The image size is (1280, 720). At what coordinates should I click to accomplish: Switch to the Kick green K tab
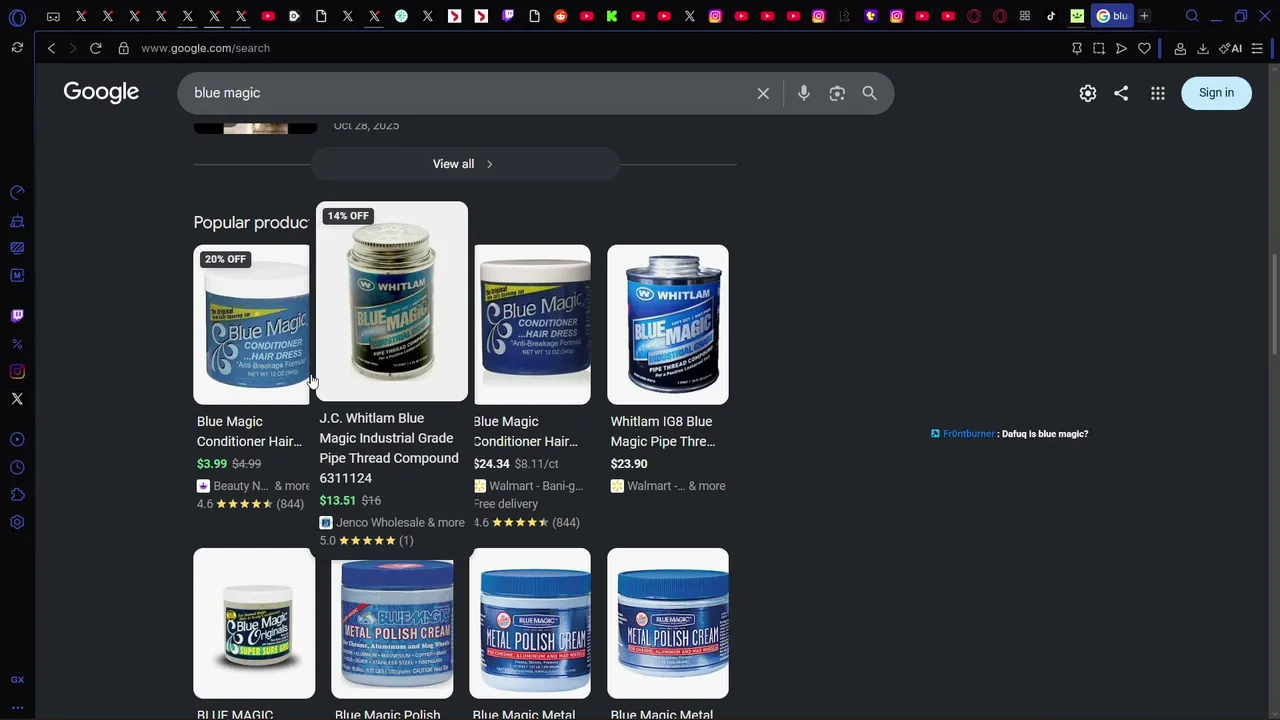coord(612,16)
